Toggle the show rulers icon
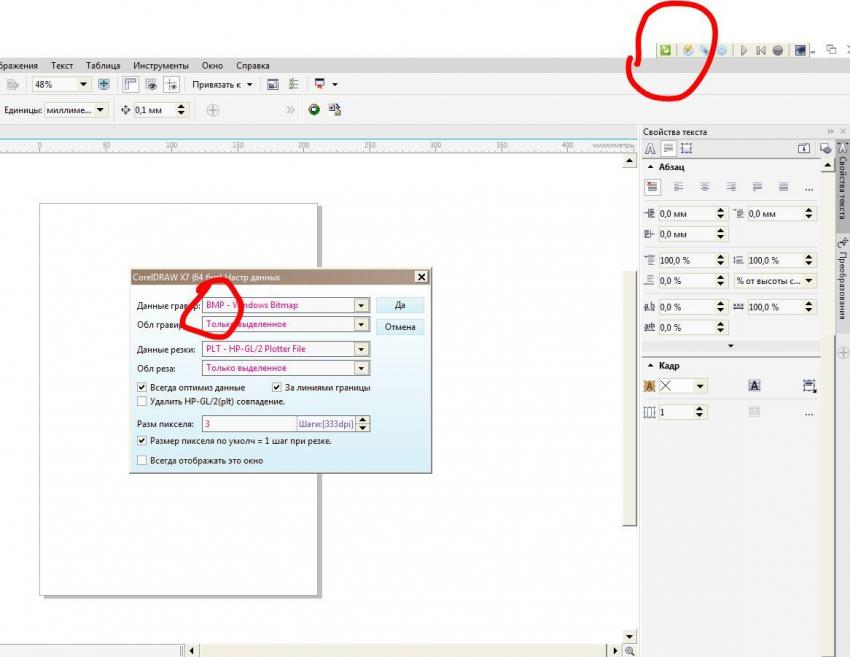Viewport: 850px width, 657px height. point(130,85)
